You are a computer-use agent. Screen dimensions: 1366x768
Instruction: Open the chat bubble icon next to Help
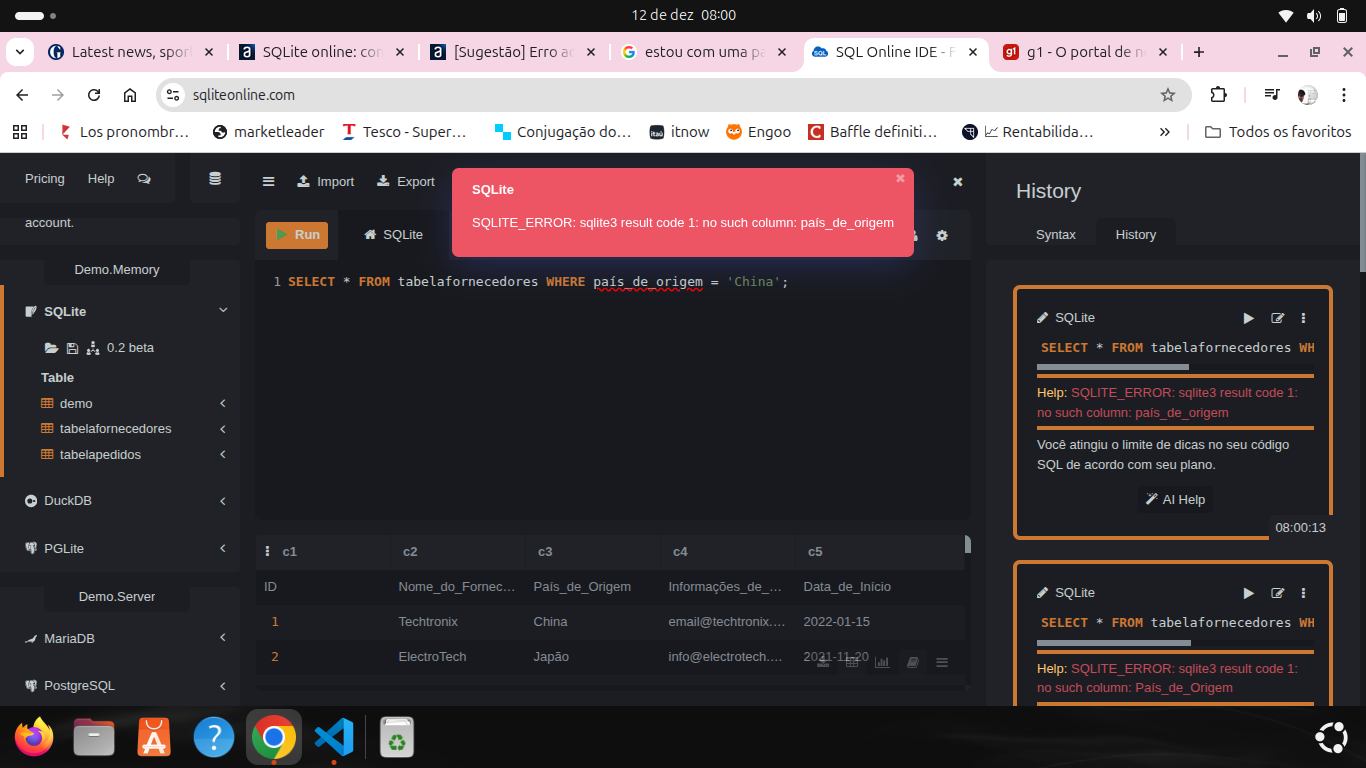pyautogui.click(x=144, y=179)
